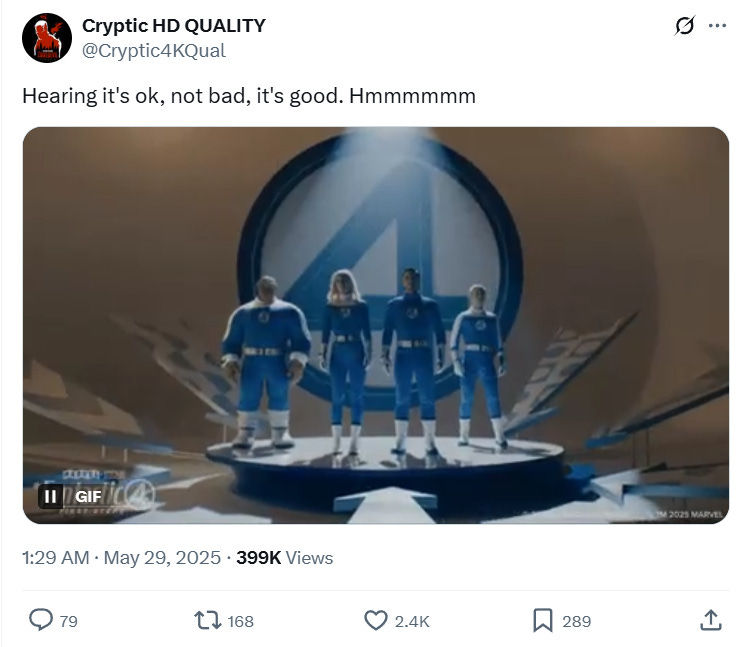Screen dimensions: 747x647
Task: Bookmark the post with the bookmark icon
Action: (x=543, y=620)
